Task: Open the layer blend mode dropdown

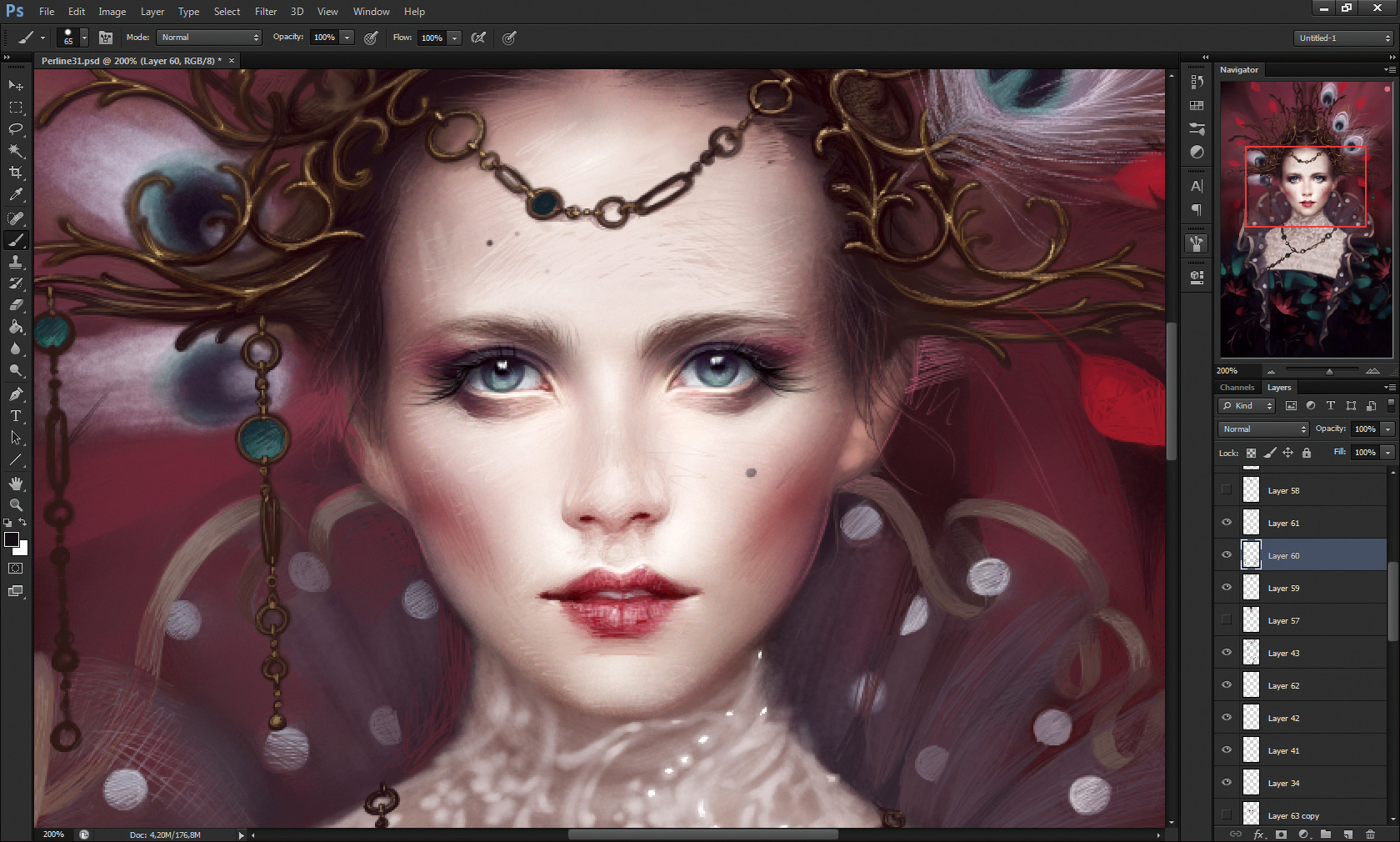Action: (x=1263, y=429)
